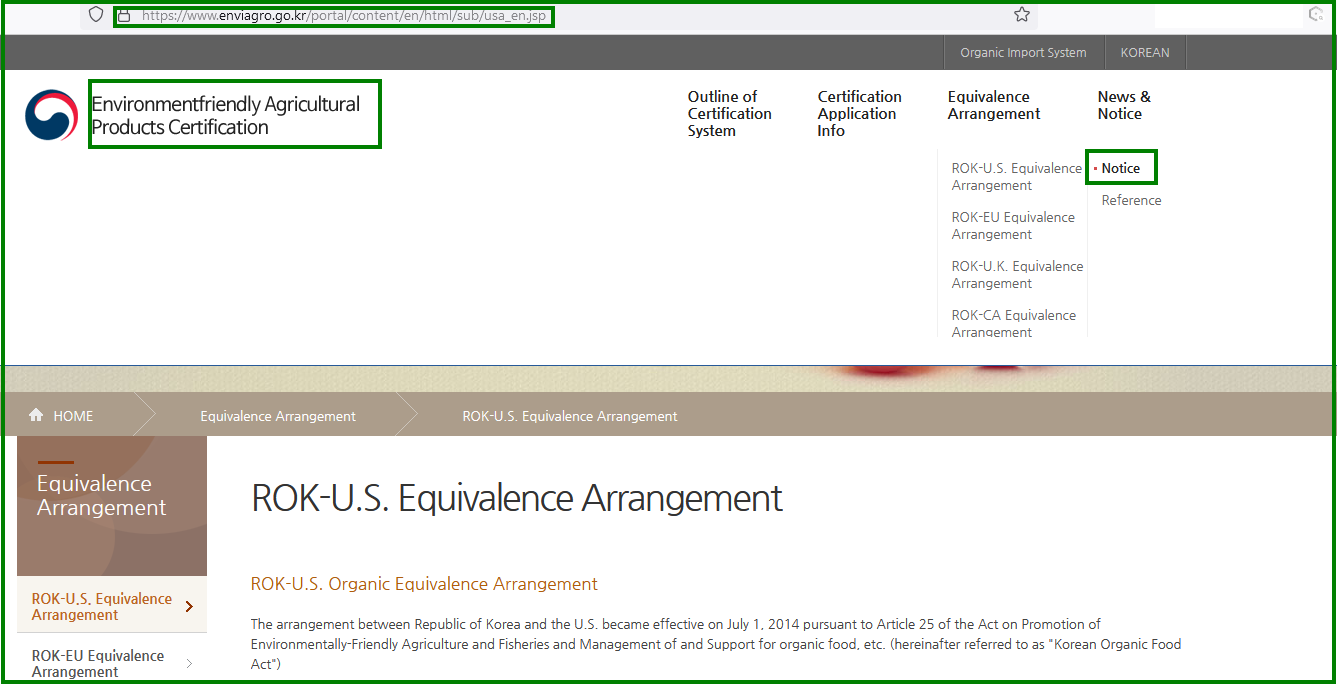The height and width of the screenshot is (684, 1337).
Task: Expand ROK-U.S. Equivalence Arrangement sidebar chevron
Action: (x=189, y=606)
